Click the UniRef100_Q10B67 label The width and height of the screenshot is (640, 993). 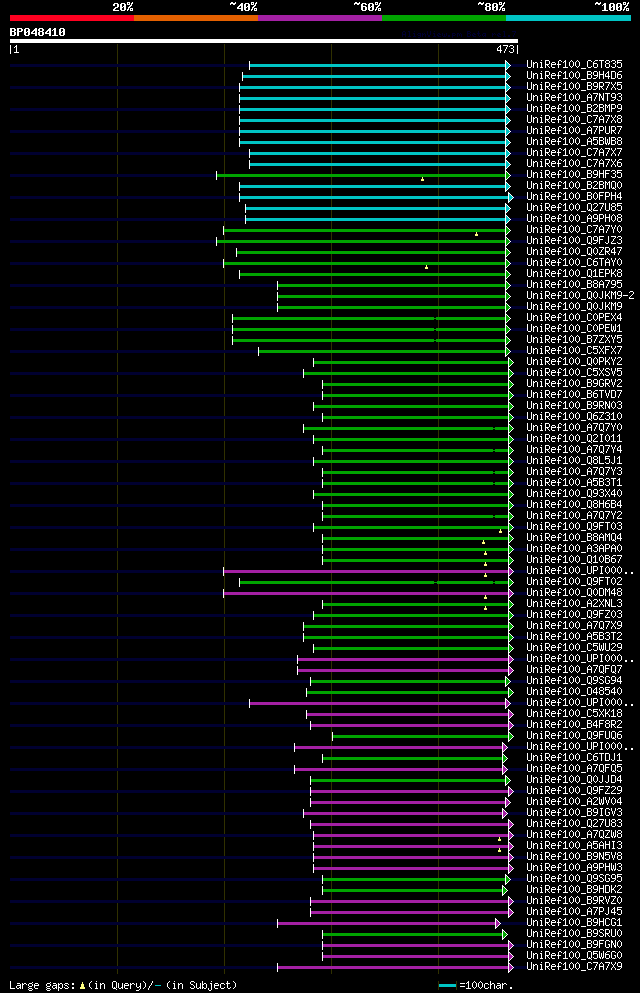click(x=574, y=560)
